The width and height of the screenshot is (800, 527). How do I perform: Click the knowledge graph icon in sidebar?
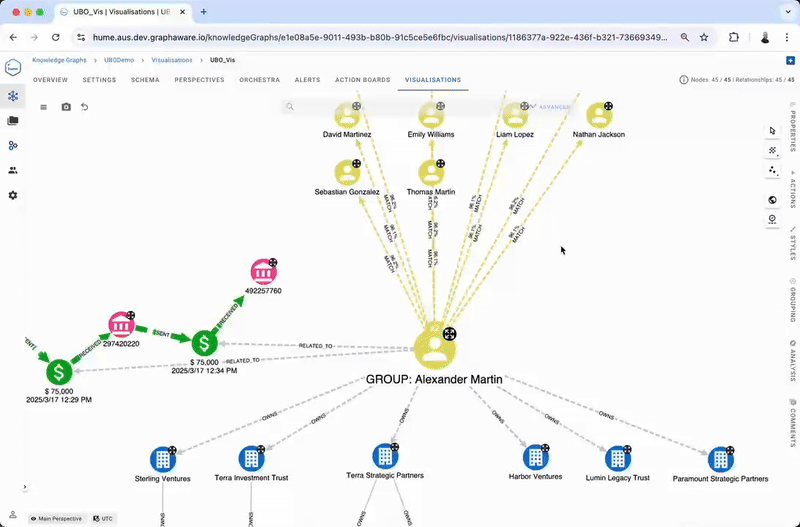(13, 96)
